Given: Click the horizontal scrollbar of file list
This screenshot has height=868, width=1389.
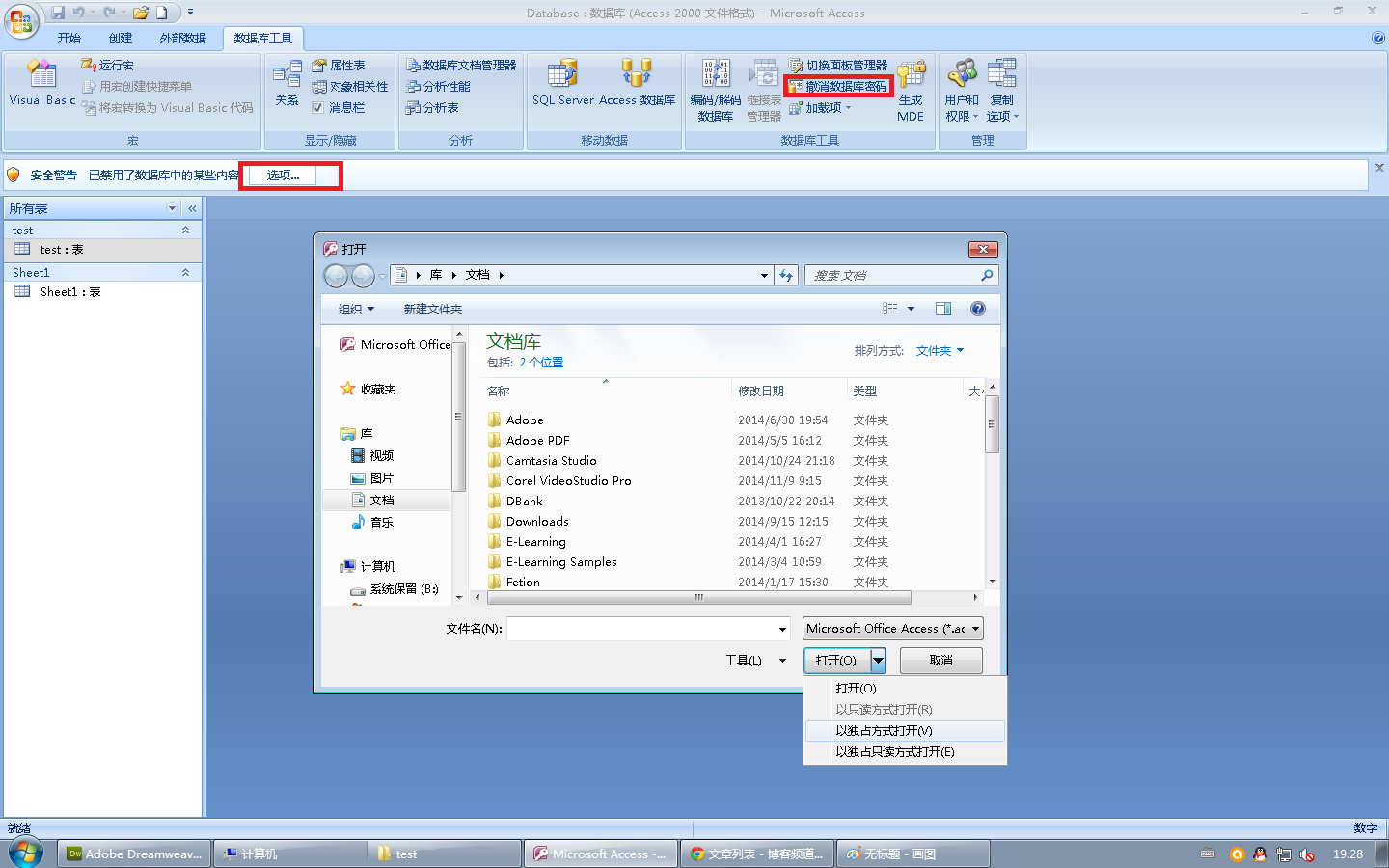Looking at the screenshot, I should tap(698, 598).
